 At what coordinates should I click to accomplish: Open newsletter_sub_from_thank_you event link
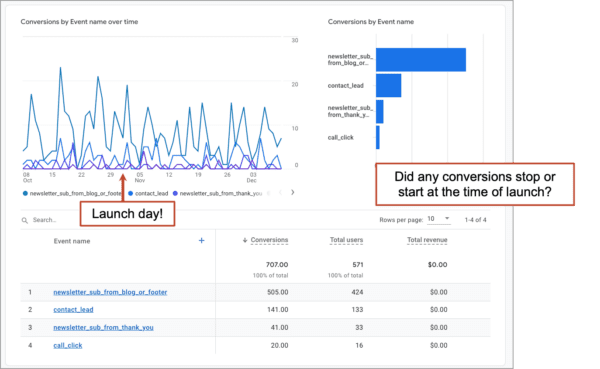[x=103, y=327]
